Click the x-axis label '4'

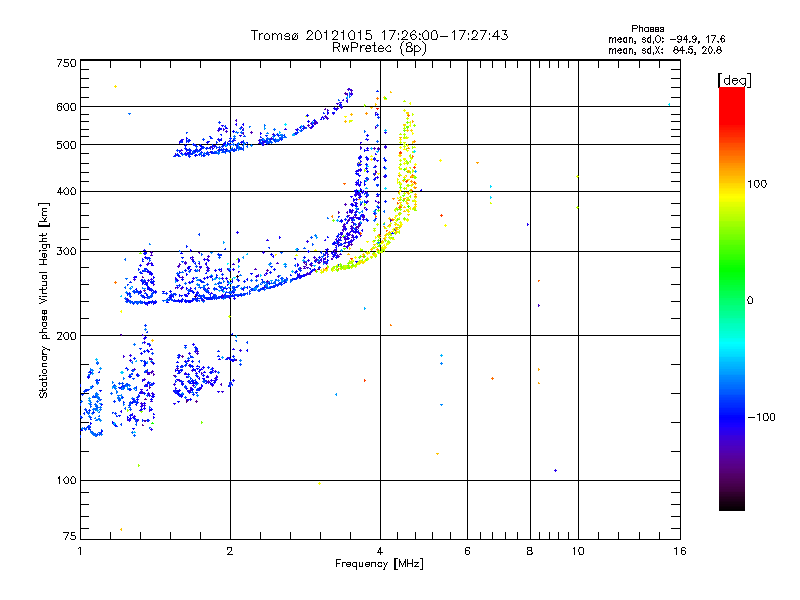coord(380,551)
